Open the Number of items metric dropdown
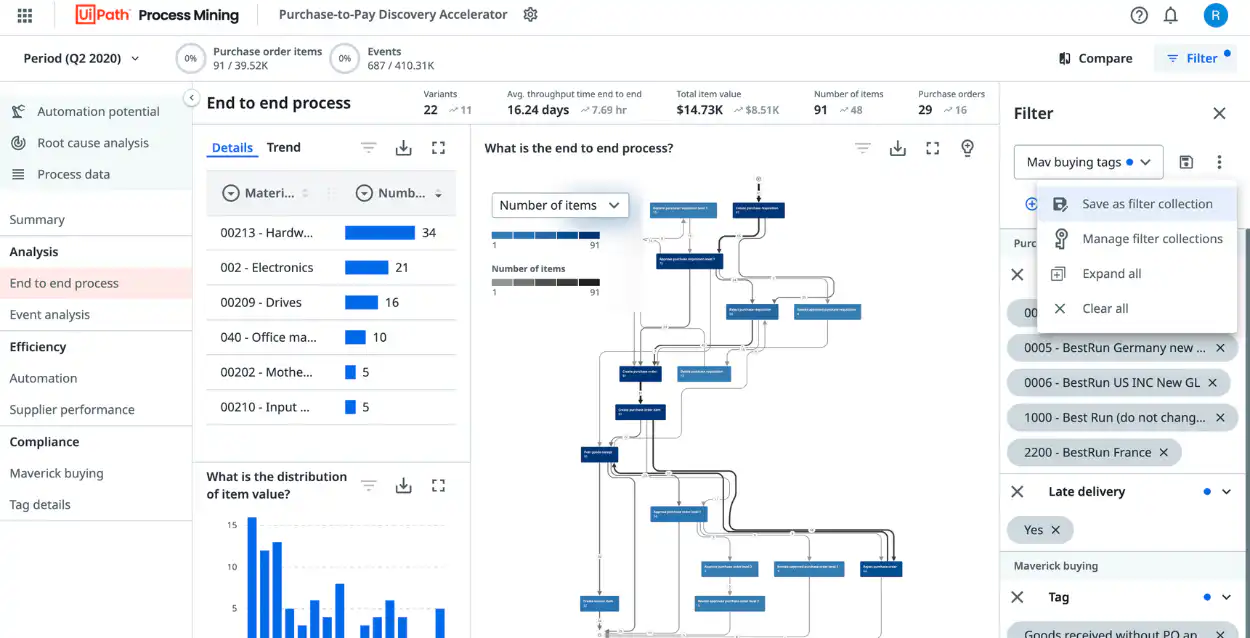This screenshot has width=1250, height=638. (559, 205)
